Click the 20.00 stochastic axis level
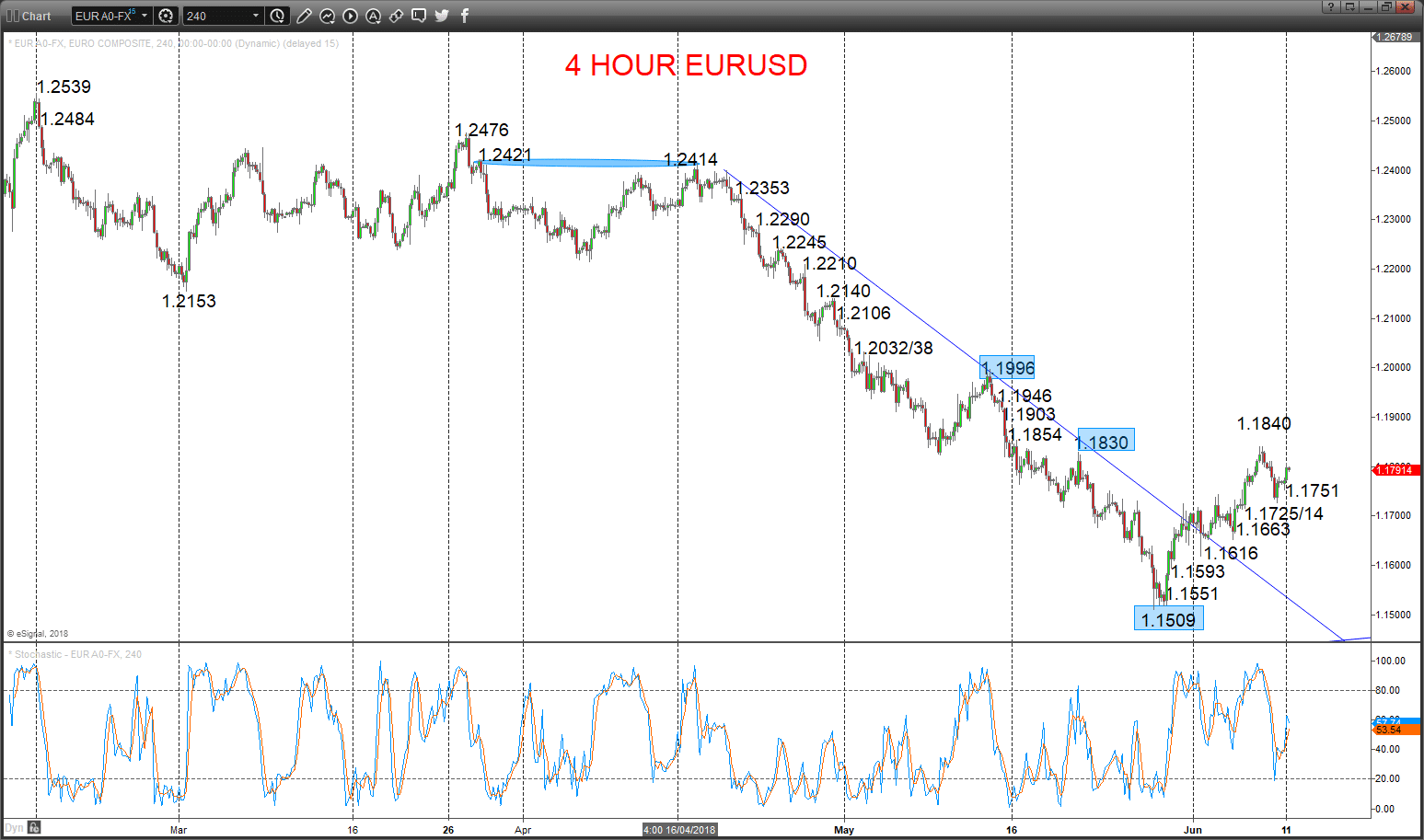 tap(1387, 778)
